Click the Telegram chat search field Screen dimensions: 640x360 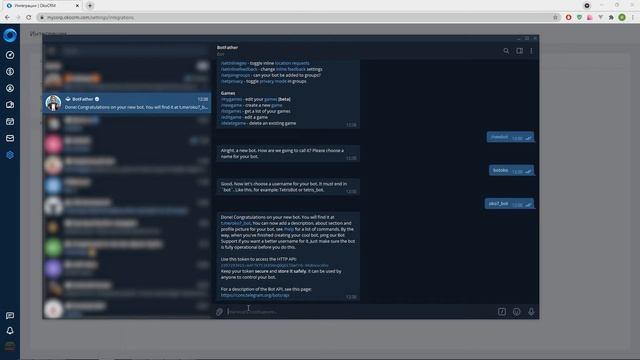135,51
